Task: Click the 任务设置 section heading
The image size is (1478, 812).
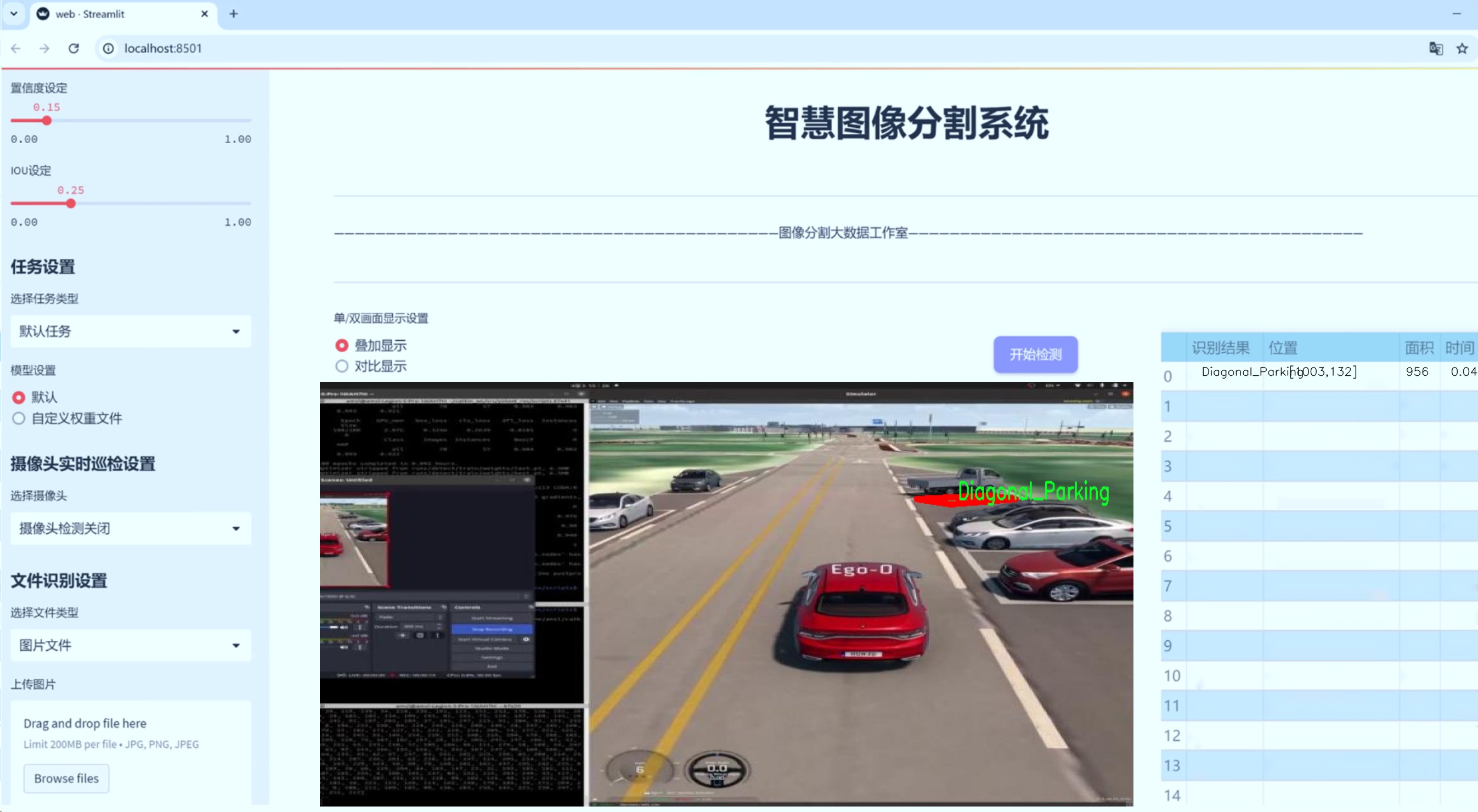Action: [x=43, y=267]
